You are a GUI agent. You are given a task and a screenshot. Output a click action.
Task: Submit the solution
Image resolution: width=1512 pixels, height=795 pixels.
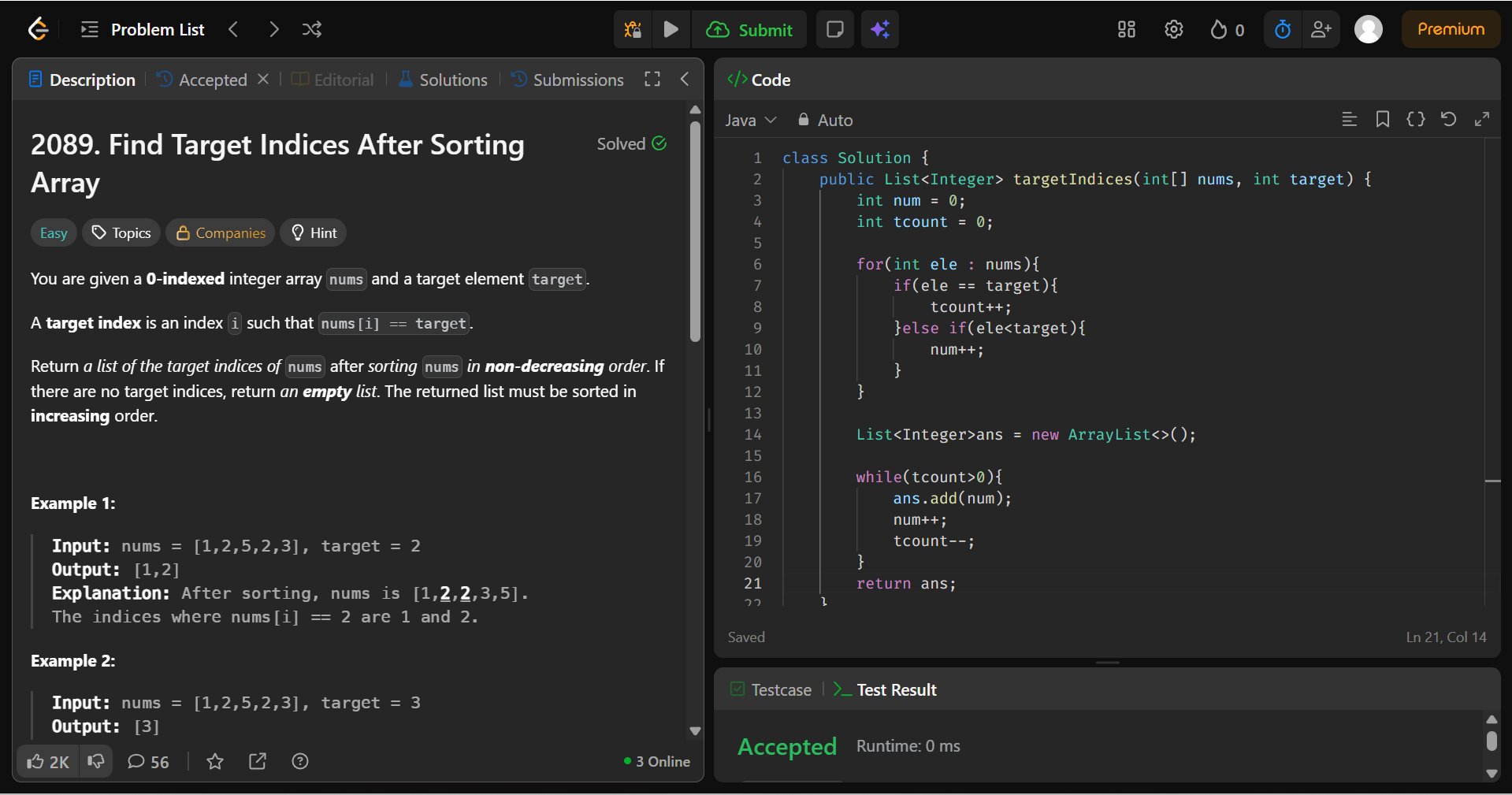click(749, 30)
